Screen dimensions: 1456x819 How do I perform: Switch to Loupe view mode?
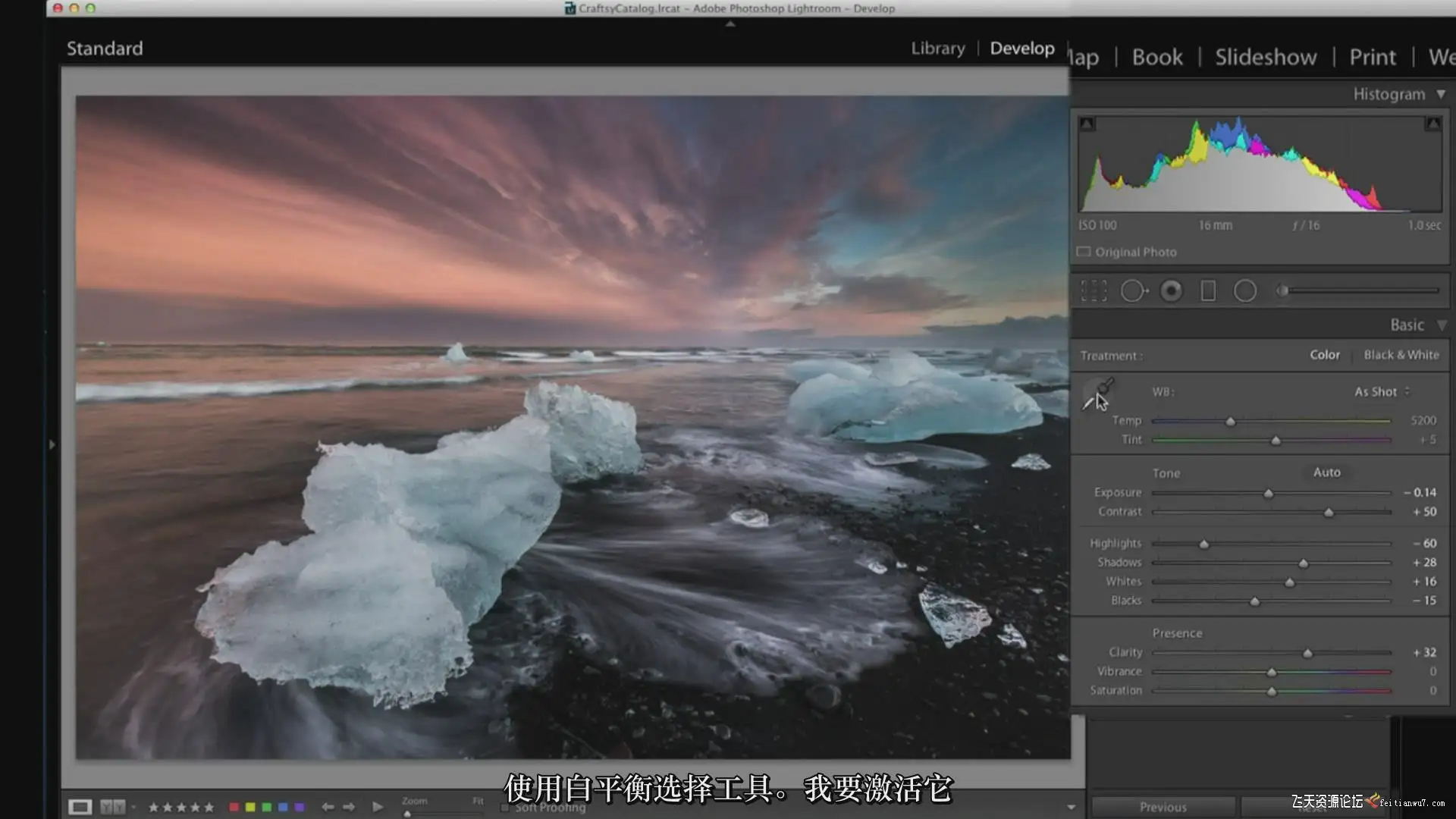[80, 807]
